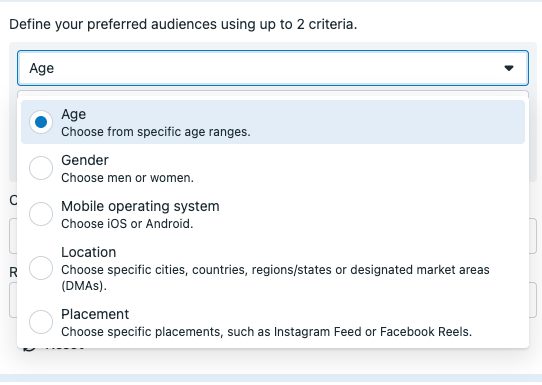Select the Placement radio button
Screen dimensions: 542x385
click(x=41, y=322)
